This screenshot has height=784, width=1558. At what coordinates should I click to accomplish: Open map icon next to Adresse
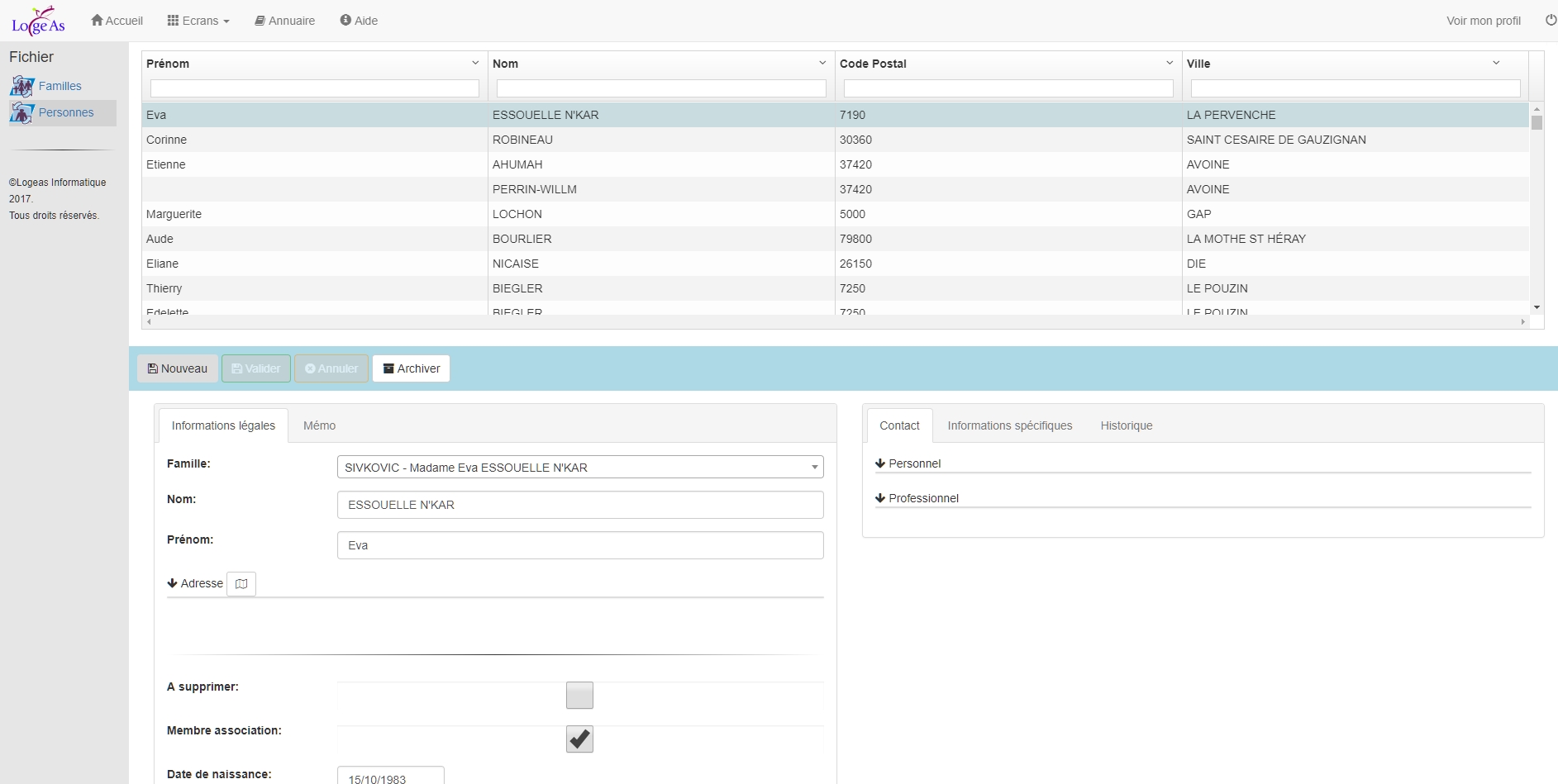(241, 584)
